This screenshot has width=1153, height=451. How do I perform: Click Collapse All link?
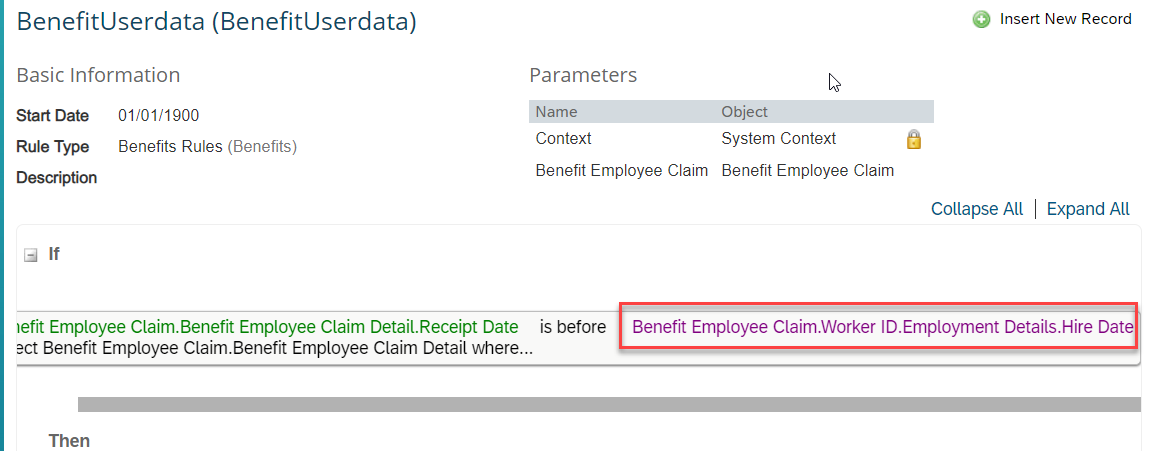tap(977, 209)
